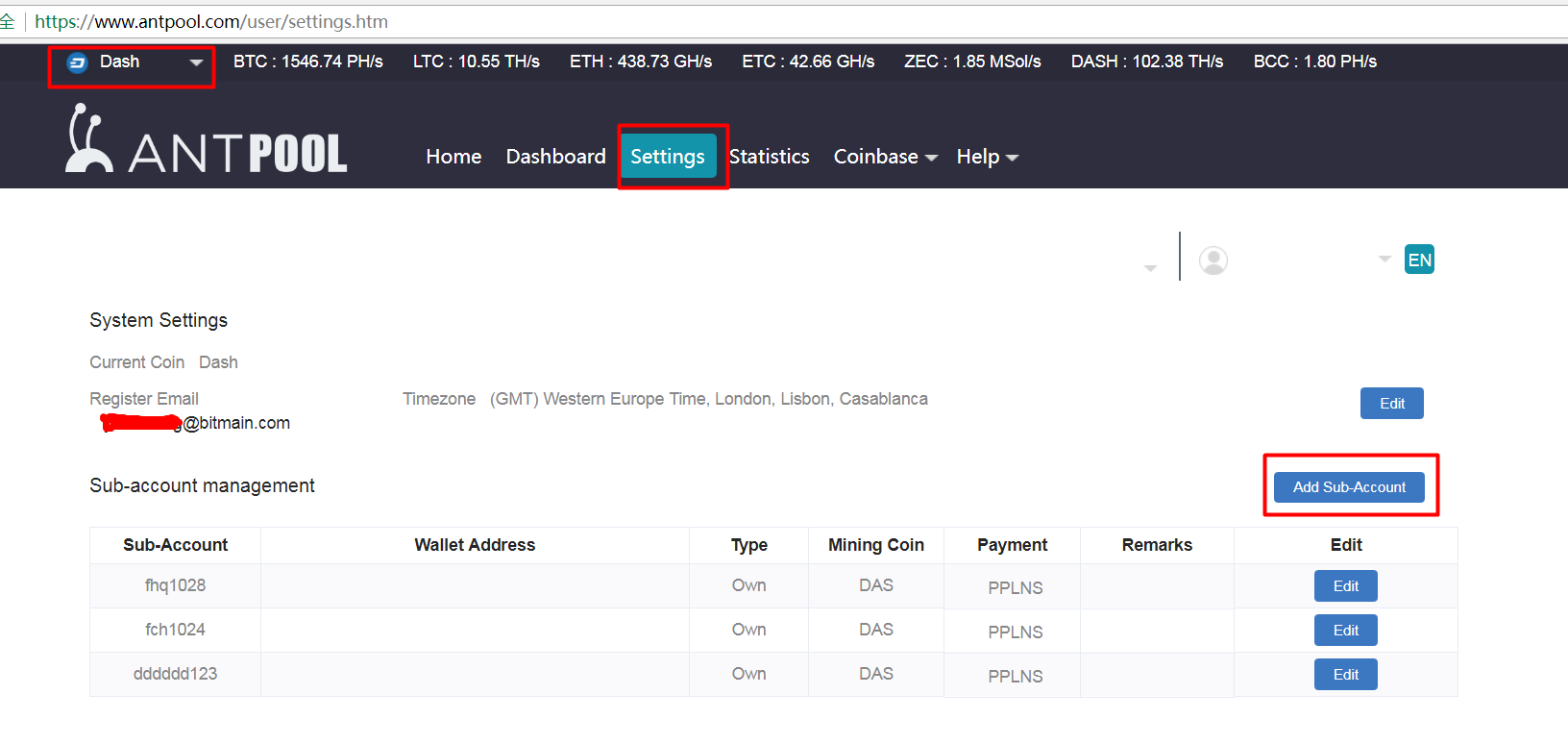Click the browser address bar URL
Screen dimensions: 1568x744
211,21
